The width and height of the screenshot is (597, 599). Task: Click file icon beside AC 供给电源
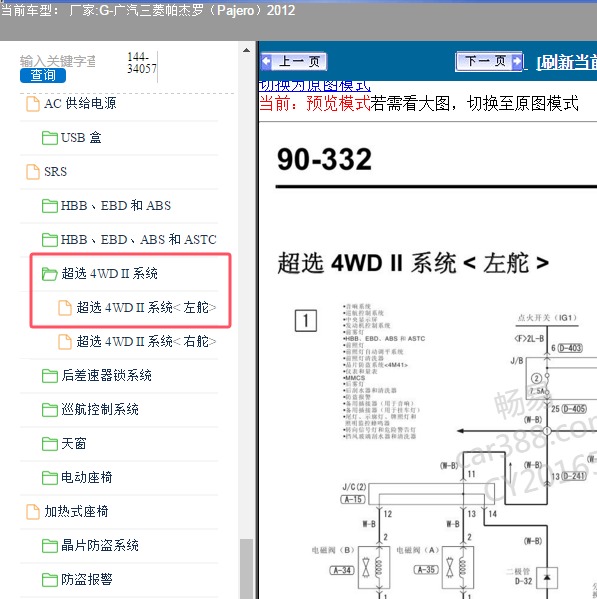tap(33, 104)
